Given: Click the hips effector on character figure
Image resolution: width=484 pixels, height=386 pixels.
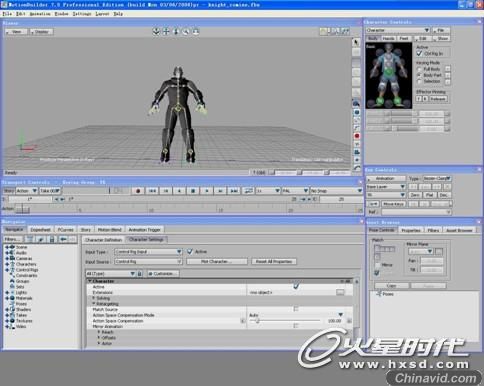Looking at the screenshot, I should 388,71.
